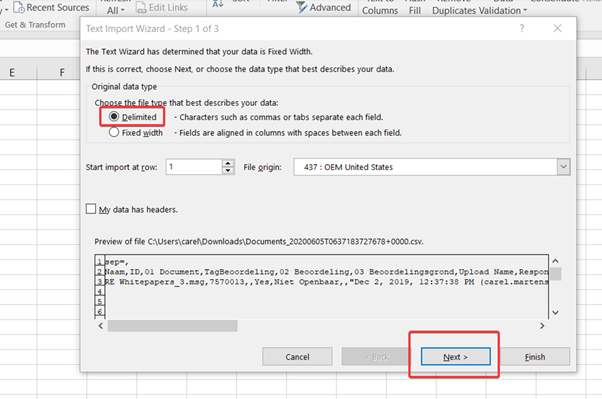Click the sort A-Z icon
This screenshot has height=399, width=602.
tap(218, 4)
